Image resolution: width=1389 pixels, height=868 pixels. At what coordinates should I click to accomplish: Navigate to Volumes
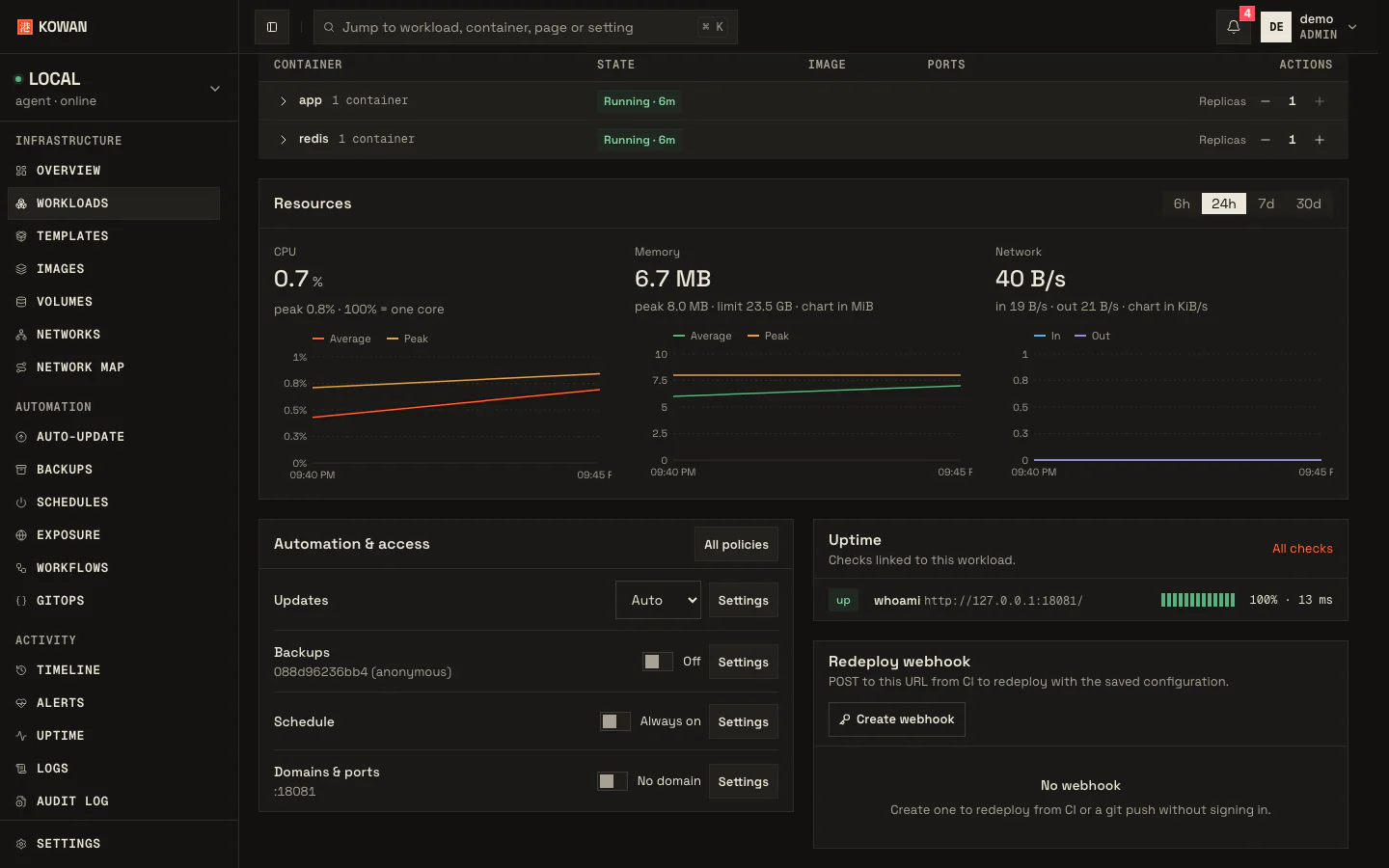point(114,302)
